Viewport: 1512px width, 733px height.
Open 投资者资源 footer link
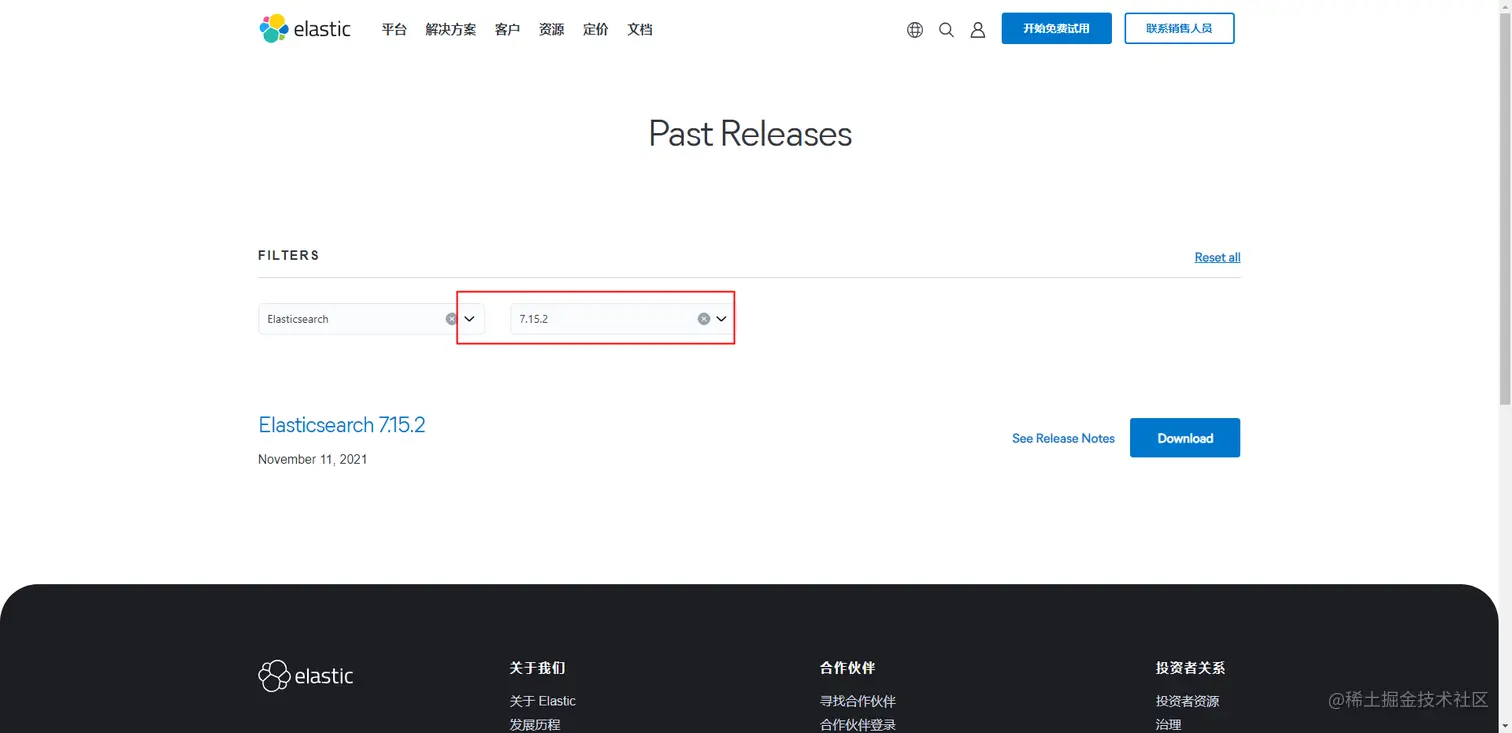[x=1188, y=701]
